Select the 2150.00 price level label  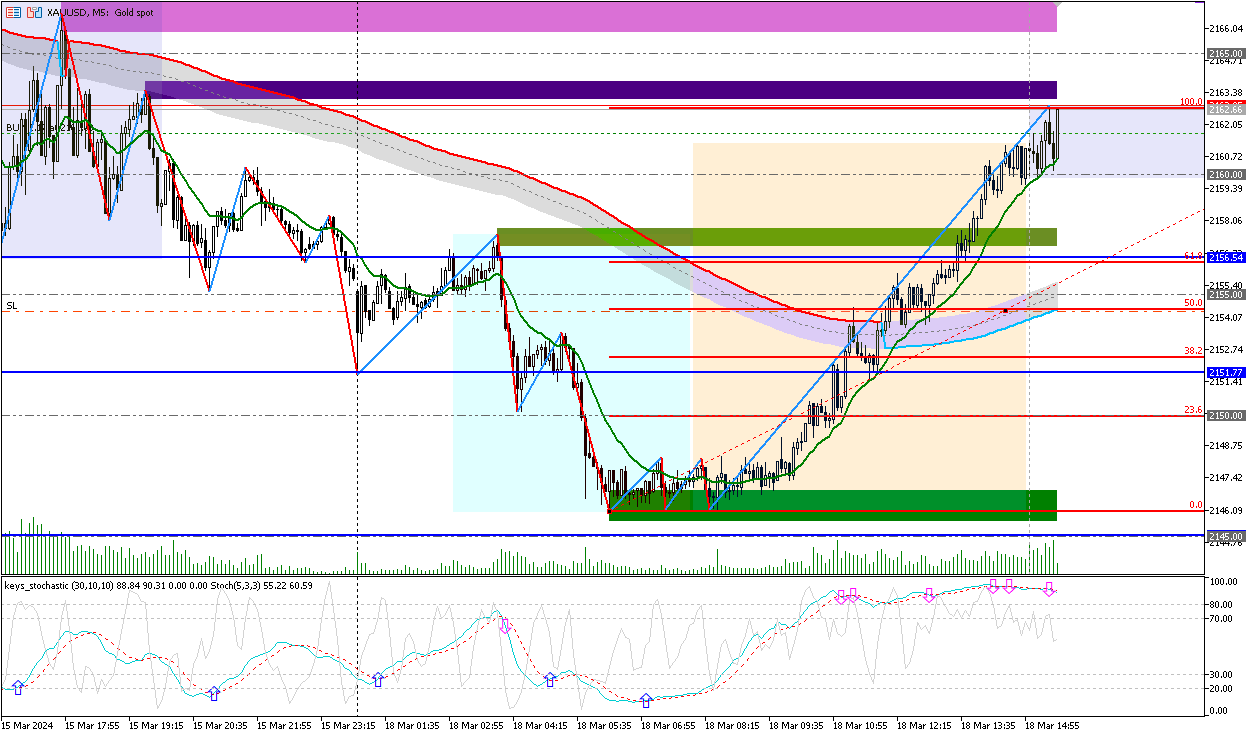tap(1224, 415)
